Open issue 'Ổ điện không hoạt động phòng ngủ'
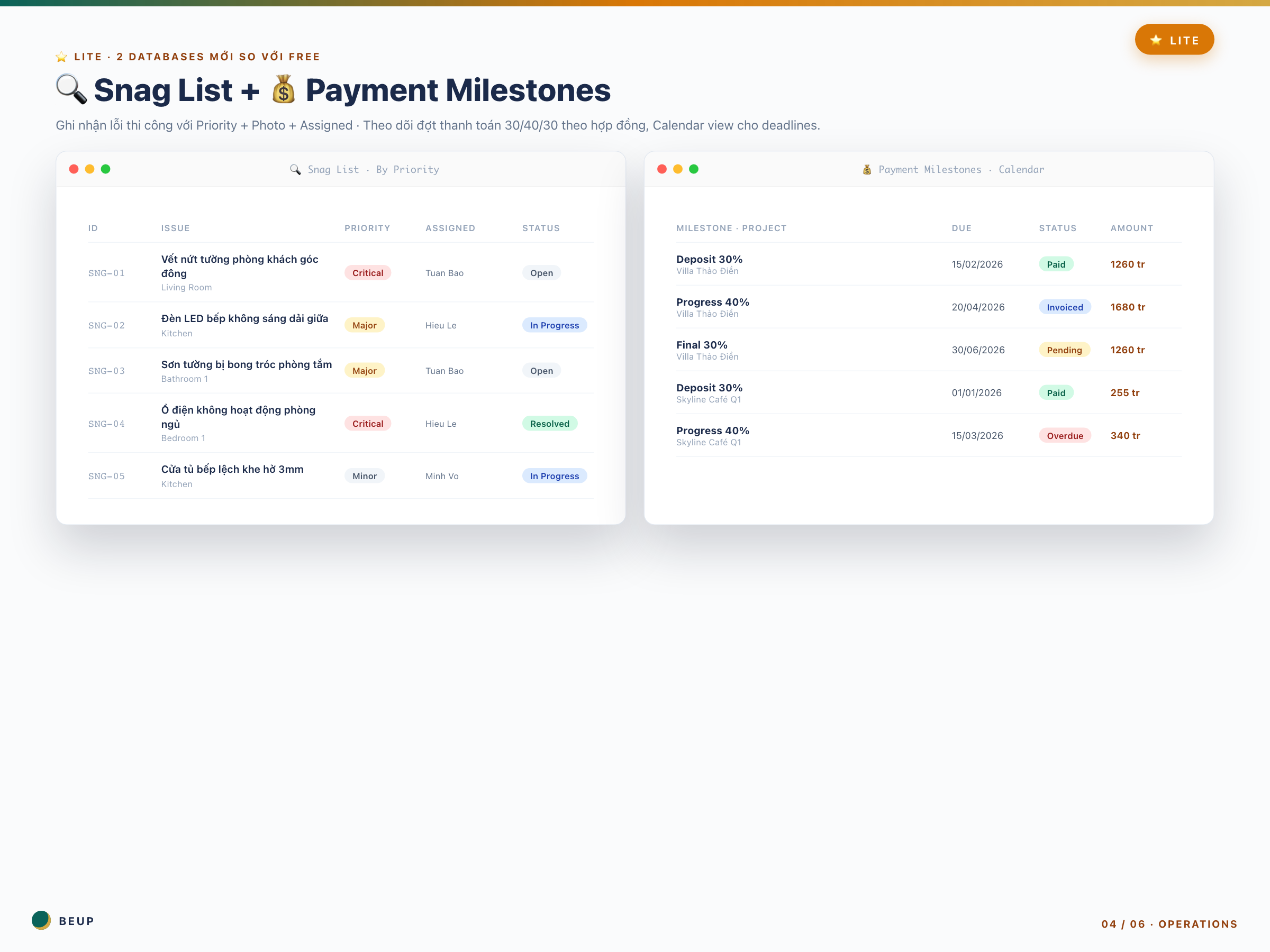This screenshot has height=952, width=1270. tap(238, 417)
